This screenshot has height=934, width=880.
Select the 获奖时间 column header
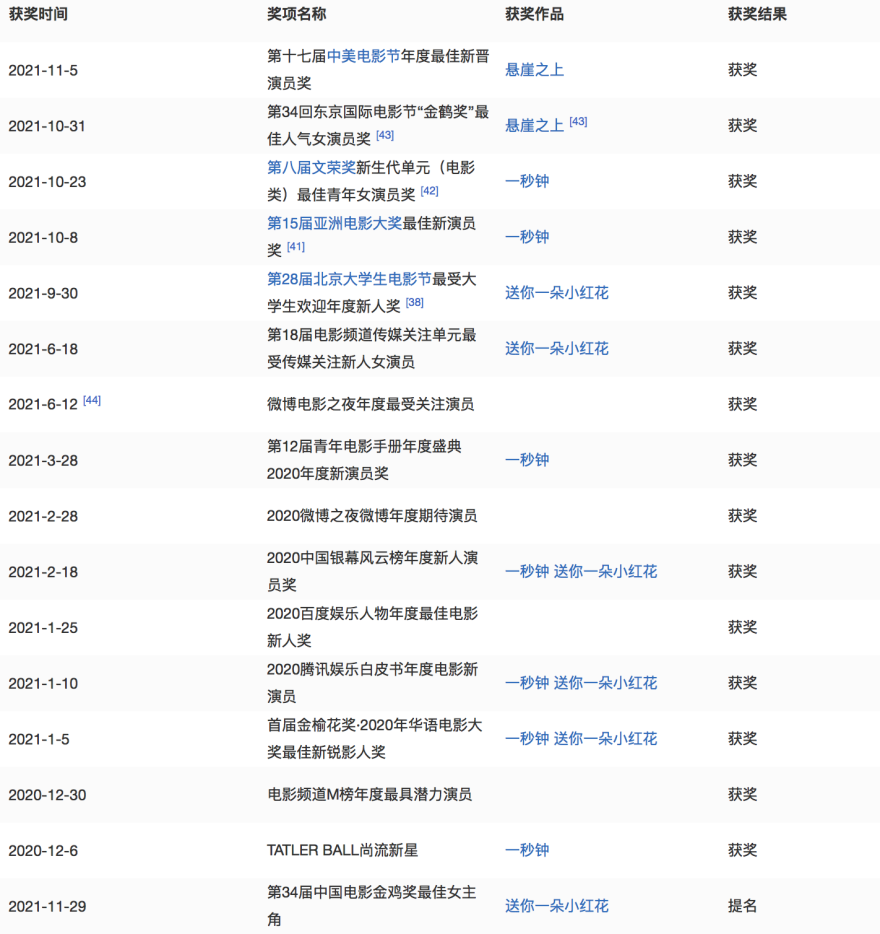38,14
